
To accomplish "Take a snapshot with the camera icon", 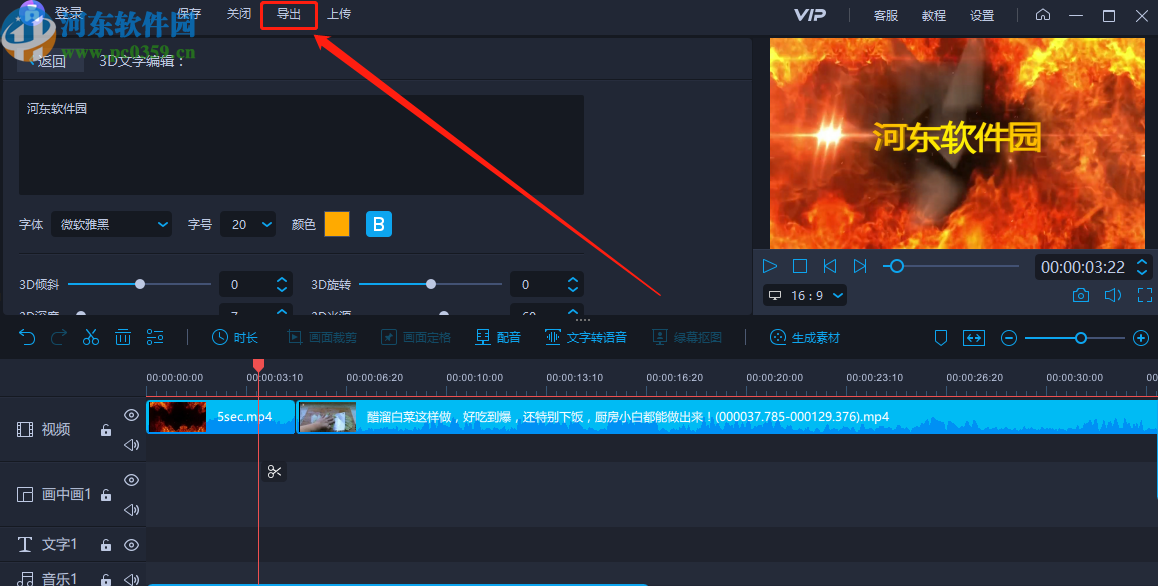I will 1080,296.
